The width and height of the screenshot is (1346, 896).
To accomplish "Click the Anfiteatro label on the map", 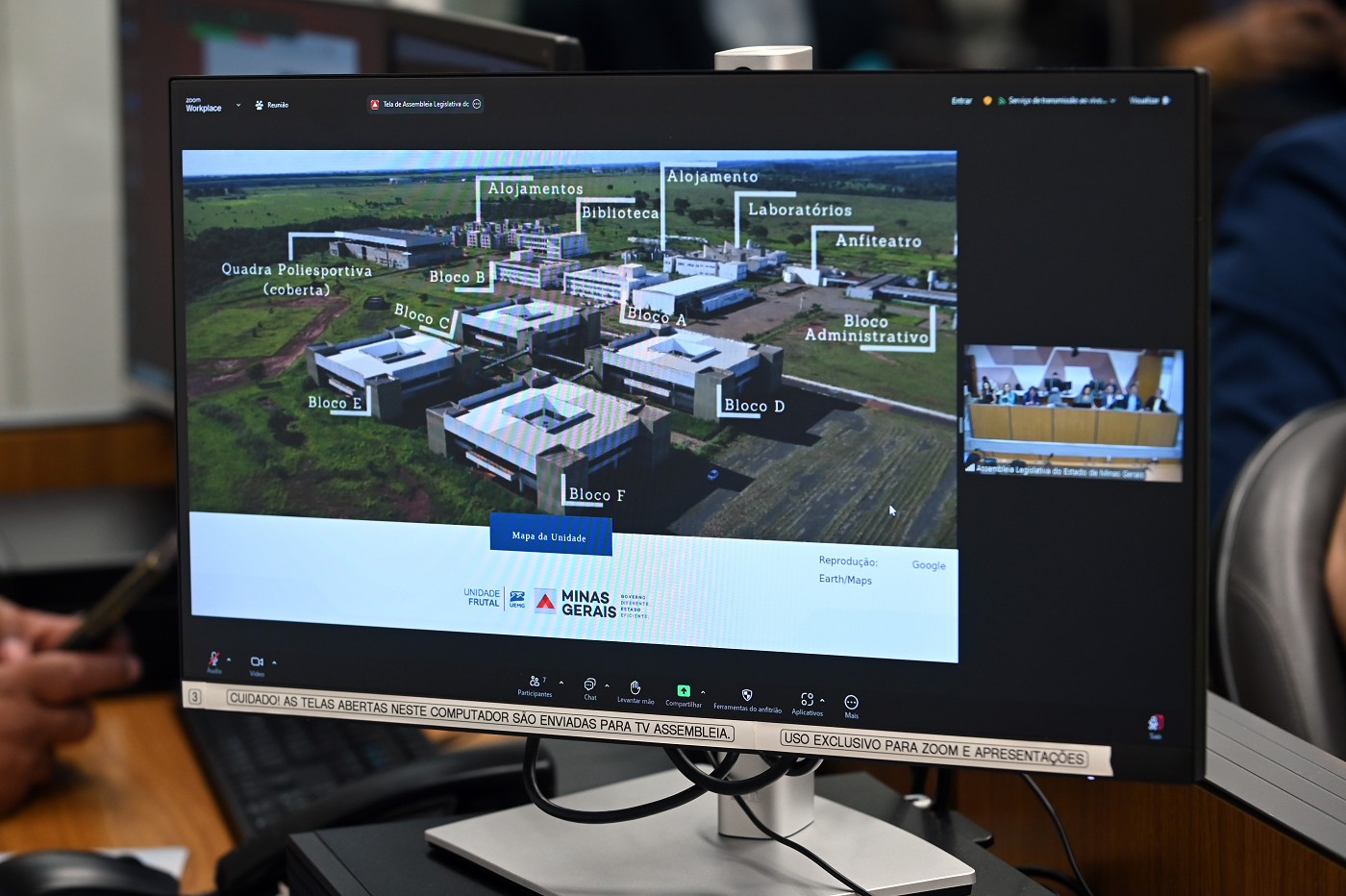I will click(x=878, y=240).
